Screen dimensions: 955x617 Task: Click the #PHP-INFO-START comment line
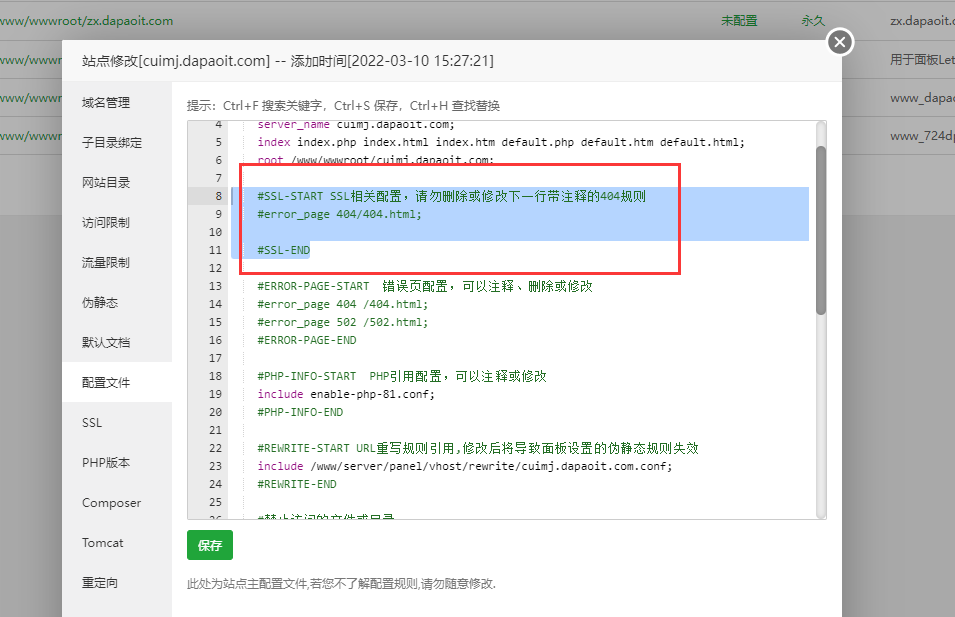[x=402, y=376]
